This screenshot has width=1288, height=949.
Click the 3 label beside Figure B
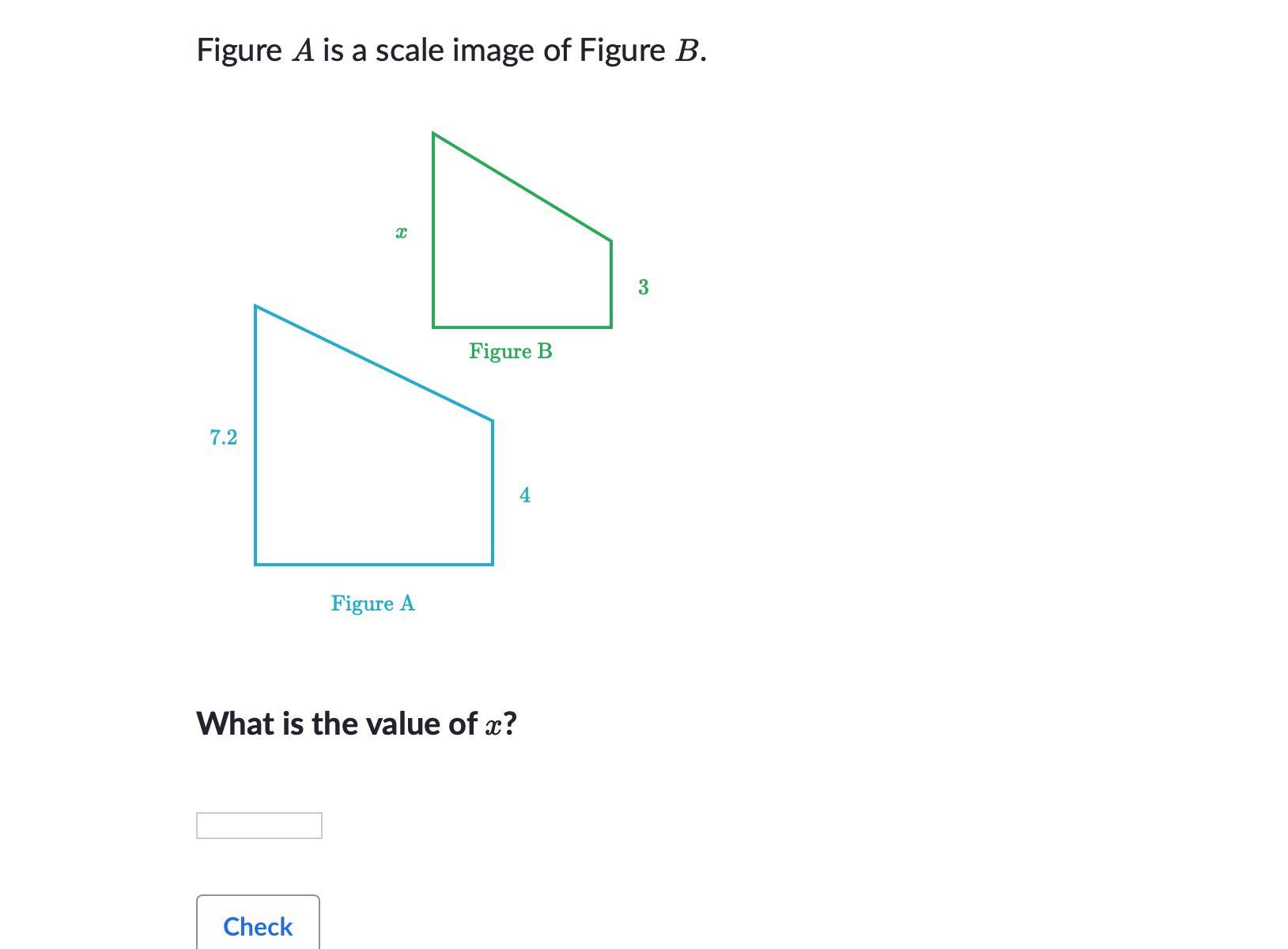[643, 287]
